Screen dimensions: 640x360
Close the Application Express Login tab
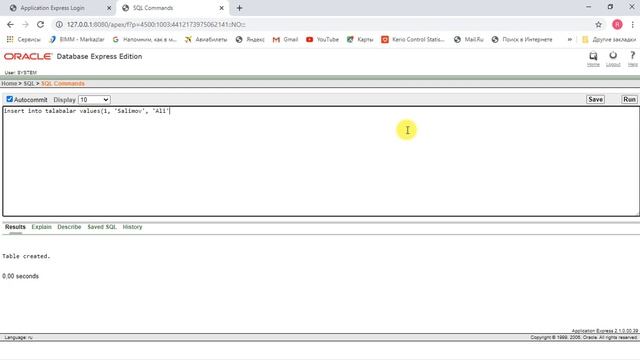pos(109,8)
